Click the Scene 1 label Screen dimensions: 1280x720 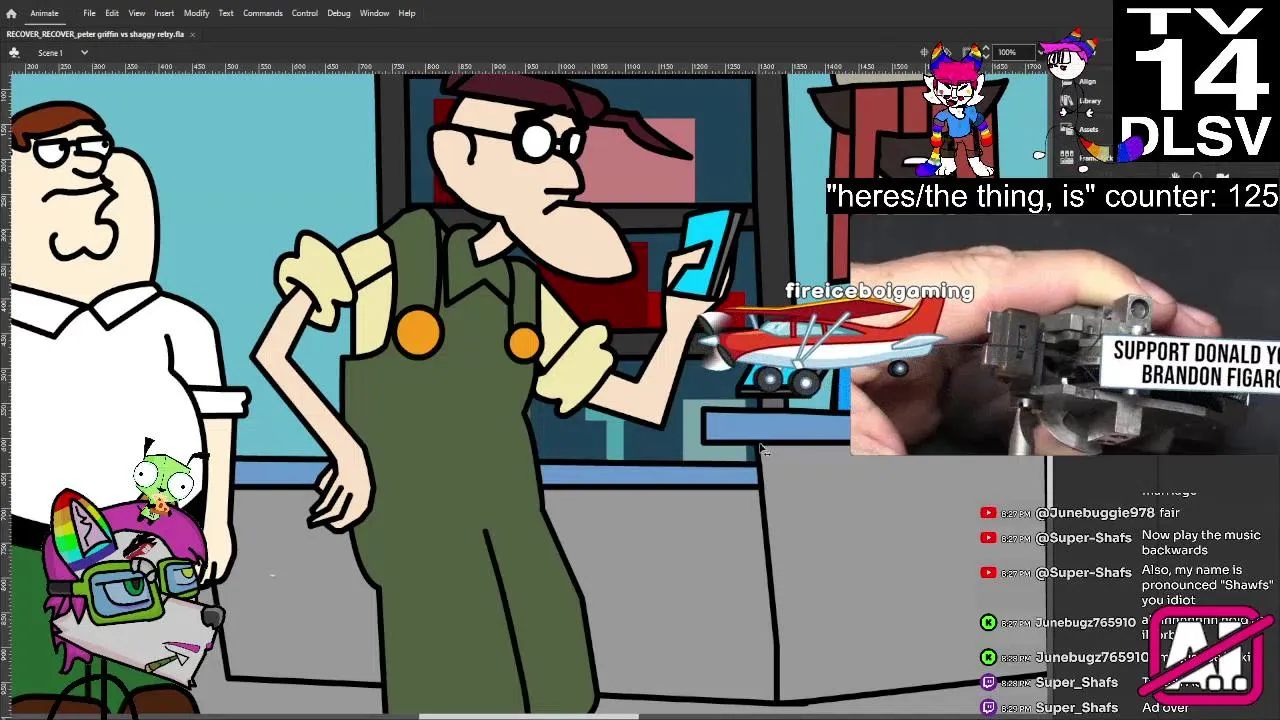(x=50, y=52)
